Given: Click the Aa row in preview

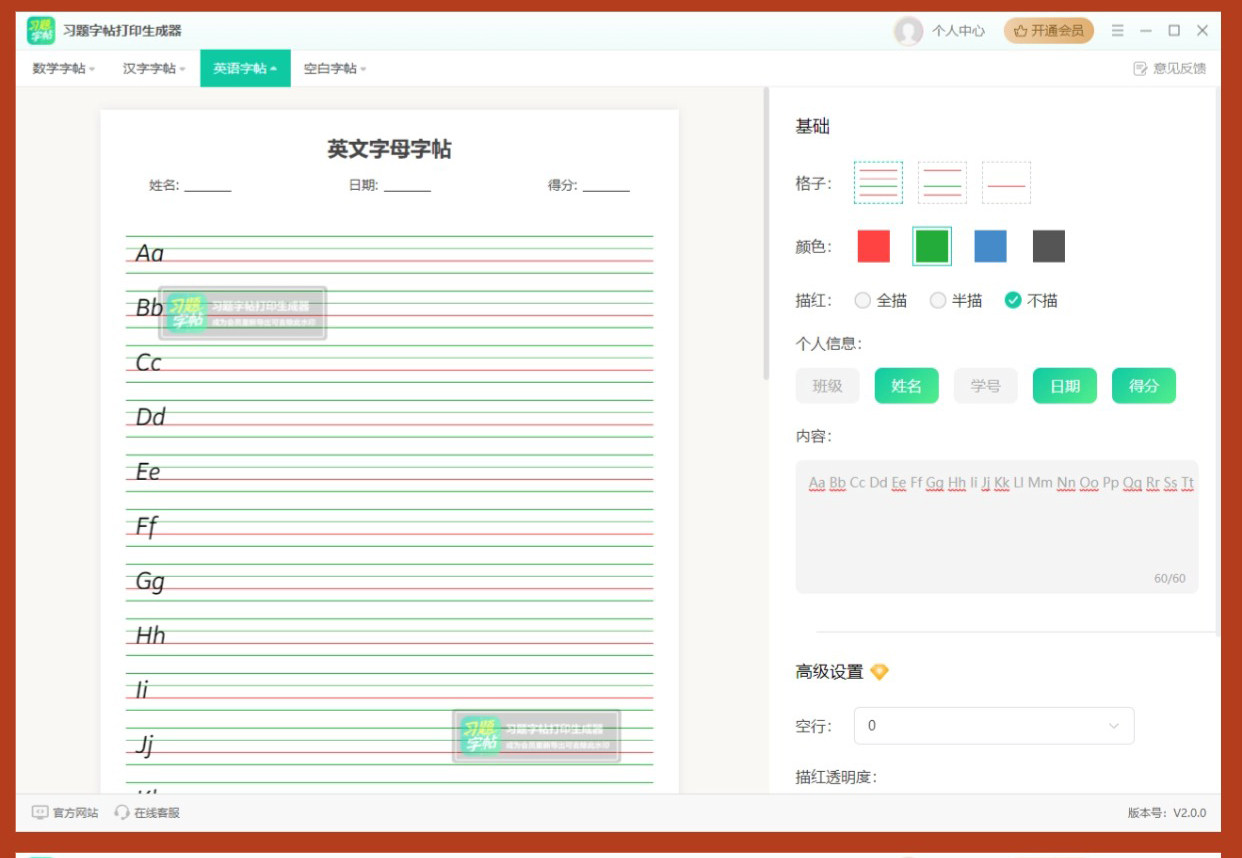Looking at the screenshot, I should (x=389, y=254).
